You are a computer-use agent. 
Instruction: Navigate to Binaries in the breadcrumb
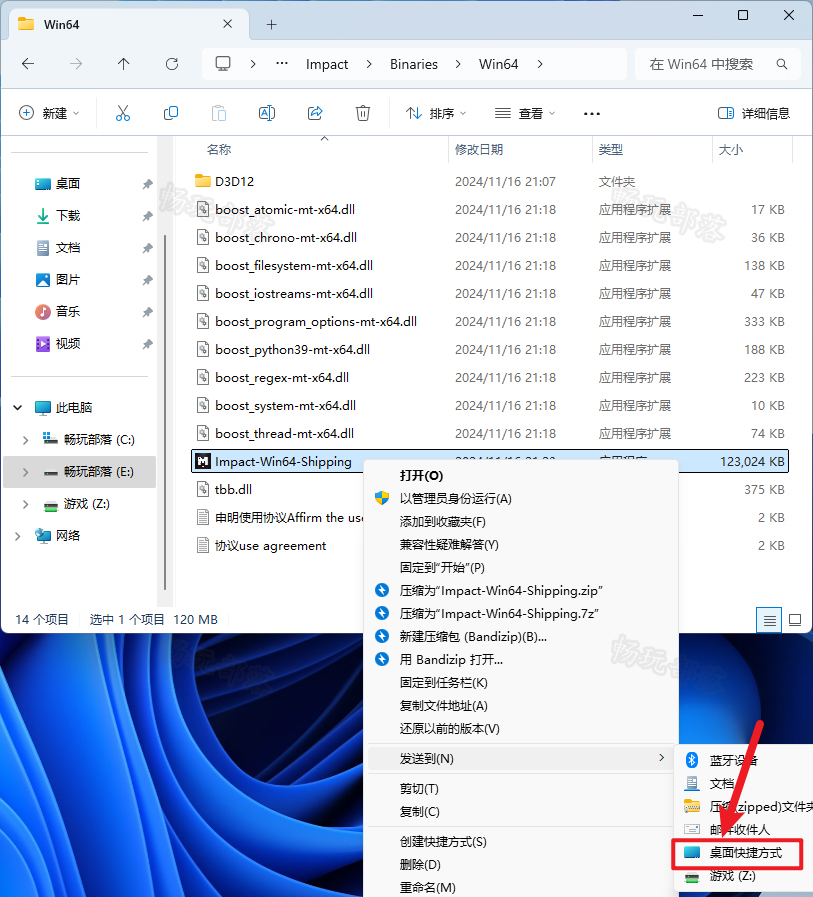[414, 64]
